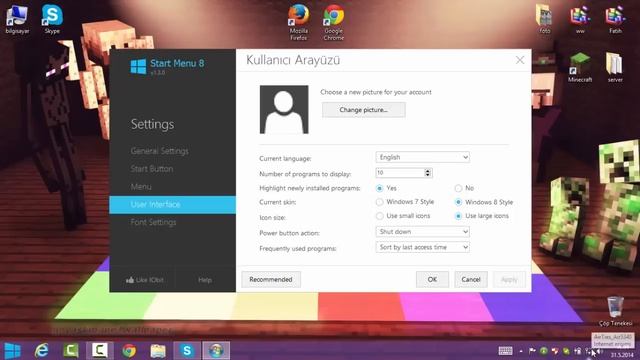Open Font Settings section
Screen dimensions: 640x360
click(153, 222)
